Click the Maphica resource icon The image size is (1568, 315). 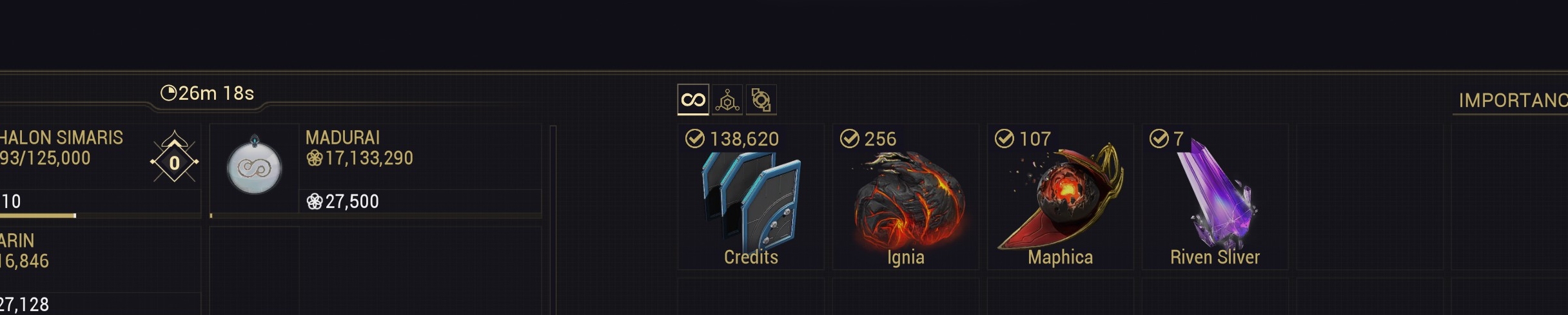click(1061, 196)
